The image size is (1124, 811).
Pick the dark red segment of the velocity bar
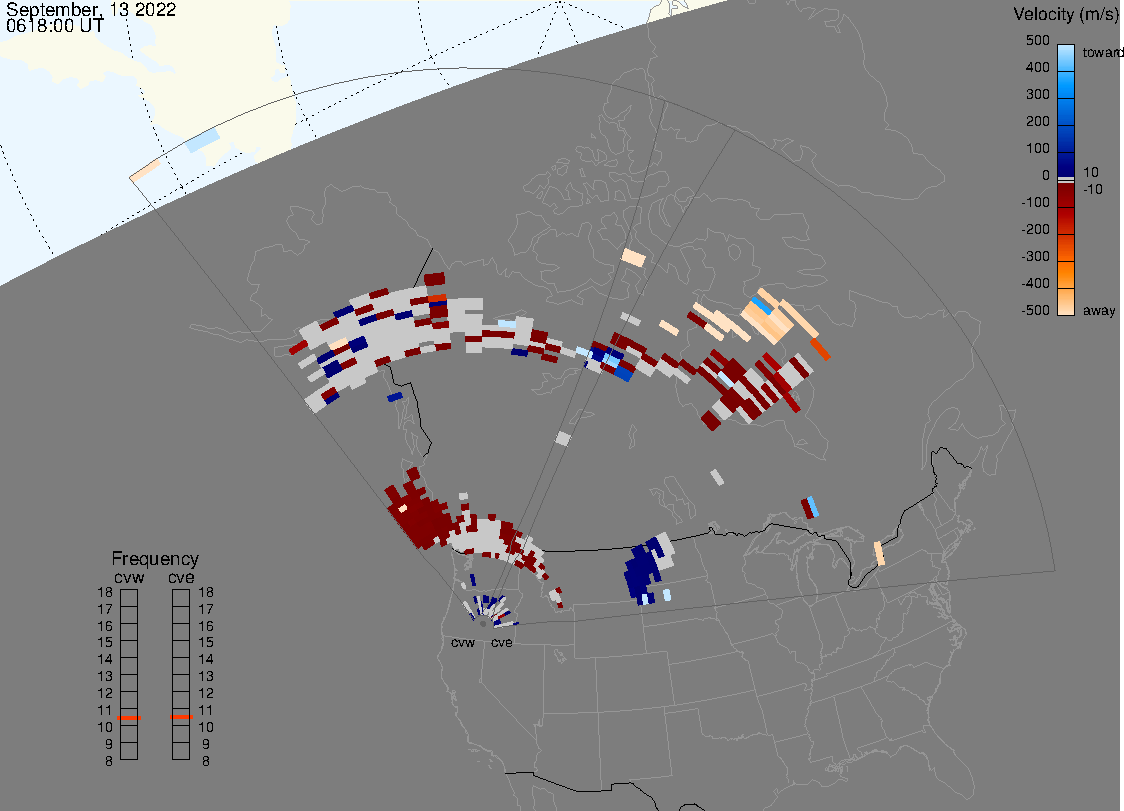(x=1066, y=195)
